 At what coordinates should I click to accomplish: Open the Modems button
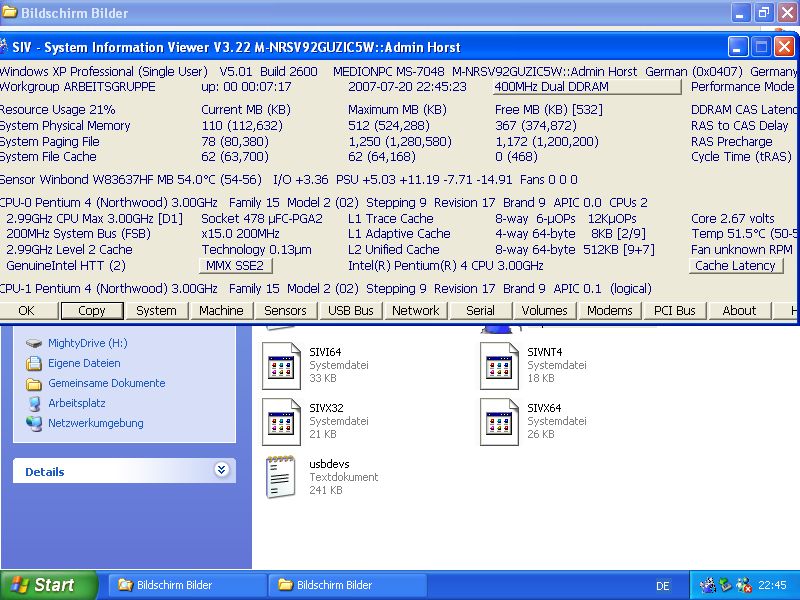tap(610, 311)
